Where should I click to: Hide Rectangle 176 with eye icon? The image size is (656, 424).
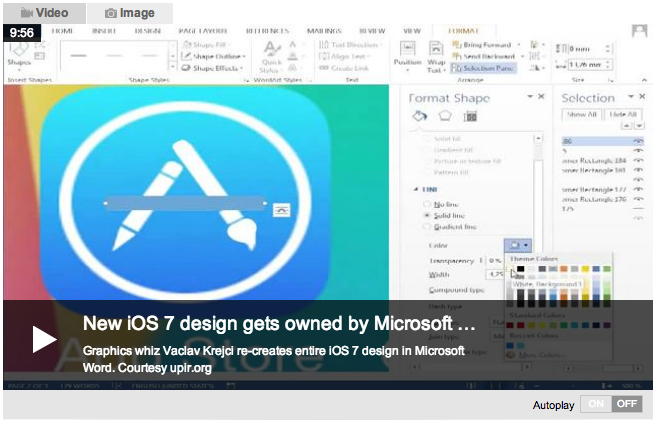tap(638, 200)
